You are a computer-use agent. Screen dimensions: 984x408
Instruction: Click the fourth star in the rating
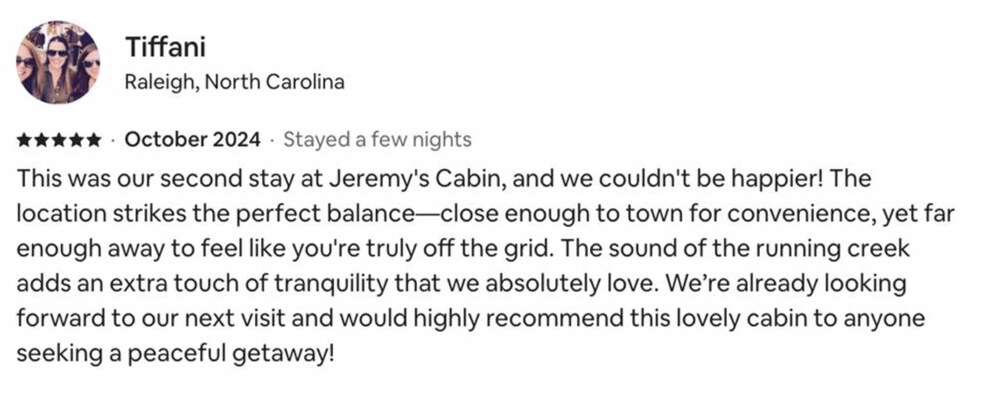click(x=76, y=140)
